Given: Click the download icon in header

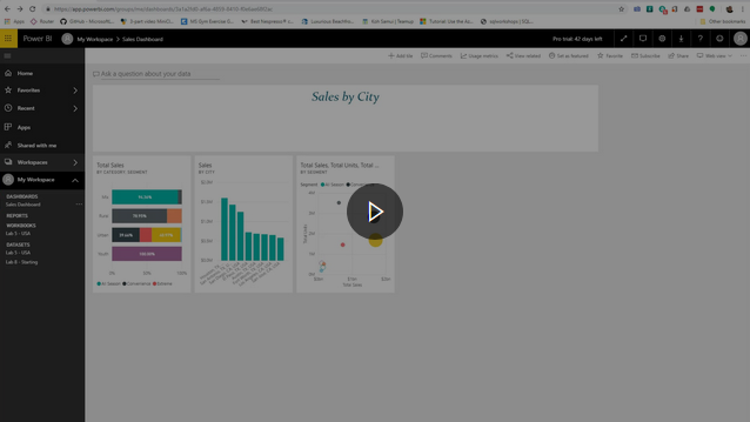Looking at the screenshot, I should pyautogui.click(x=681, y=39).
